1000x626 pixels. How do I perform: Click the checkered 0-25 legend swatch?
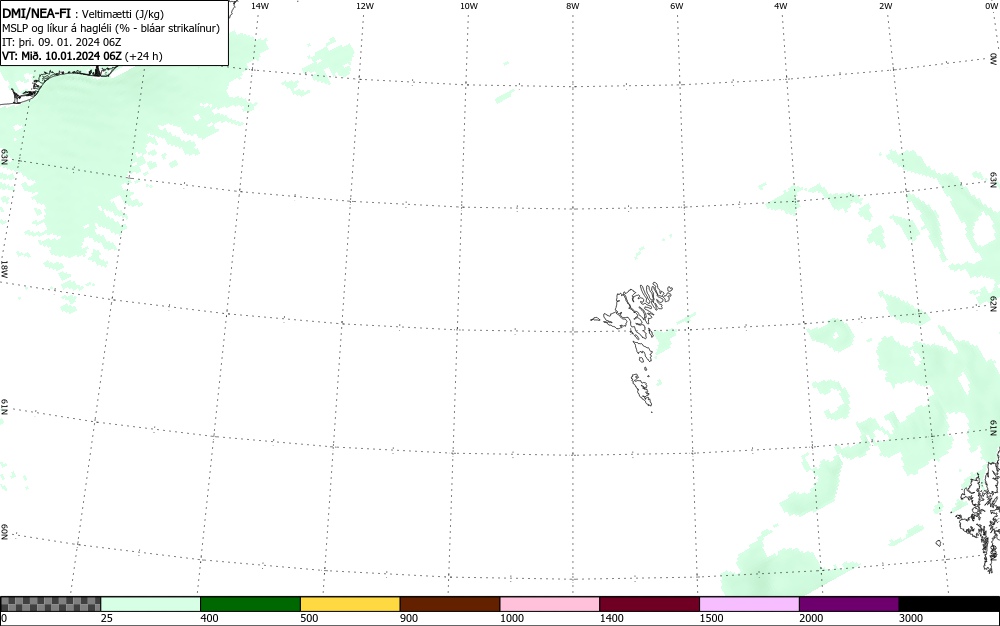click(x=50, y=604)
